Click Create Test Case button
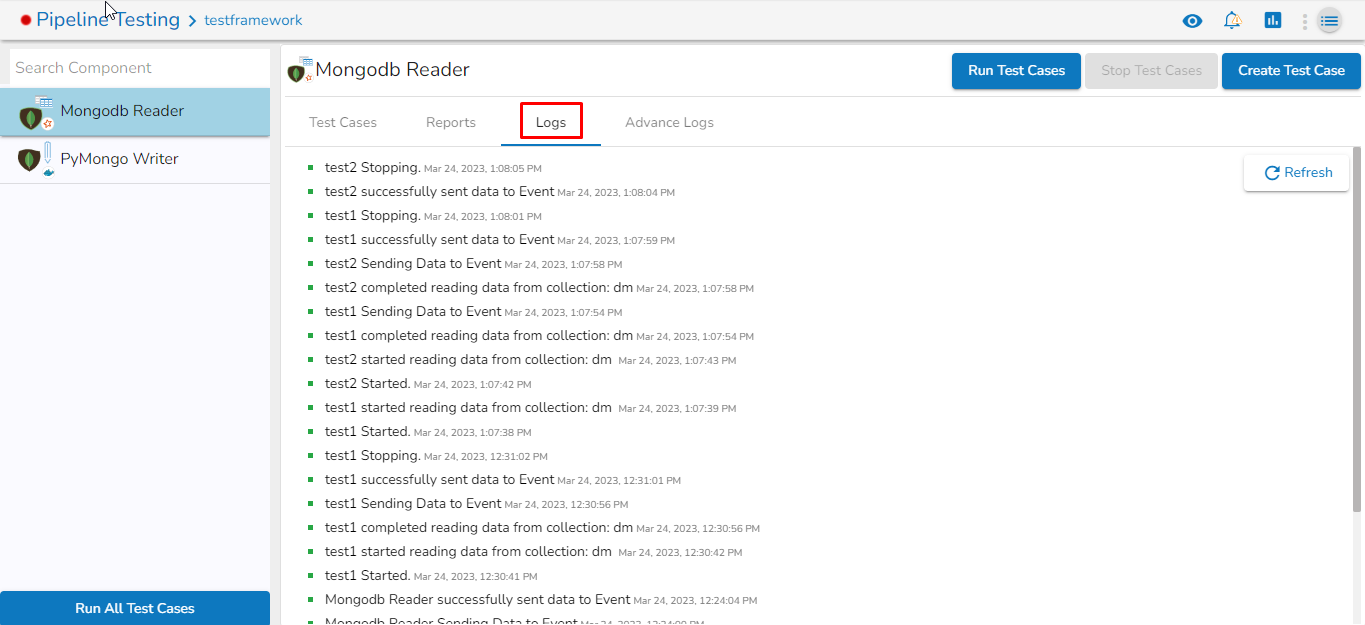1365x625 pixels. click(x=1291, y=71)
